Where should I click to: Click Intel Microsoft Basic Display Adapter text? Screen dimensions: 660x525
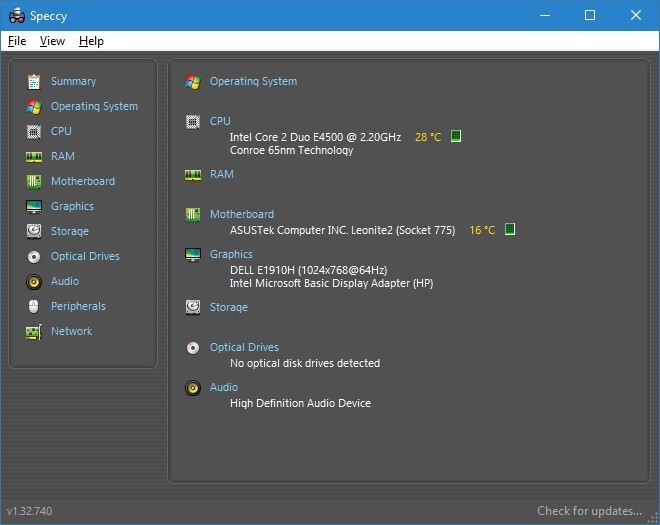(332, 283)
